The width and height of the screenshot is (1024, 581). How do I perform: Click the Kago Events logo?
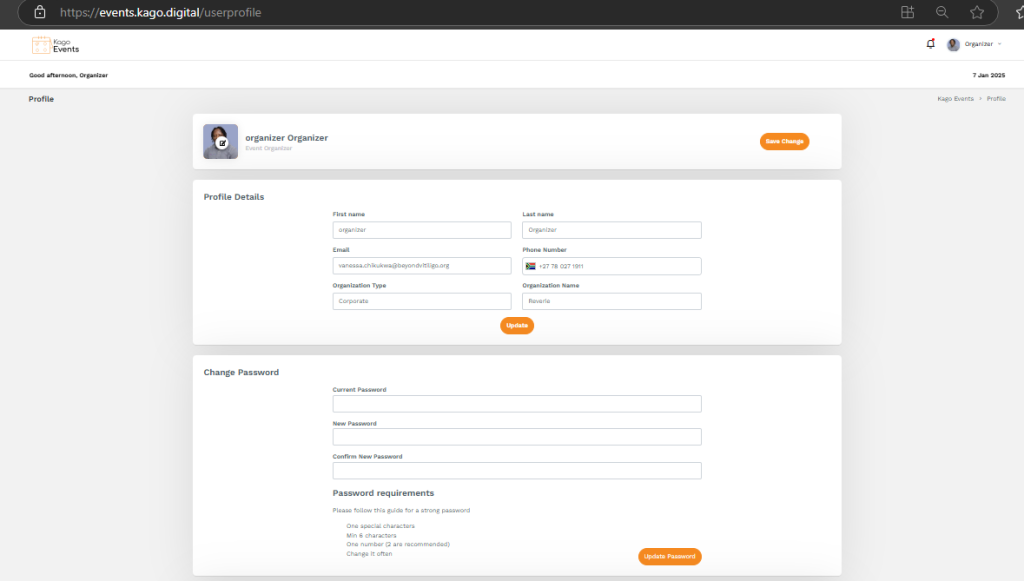(x=55, y=45)
